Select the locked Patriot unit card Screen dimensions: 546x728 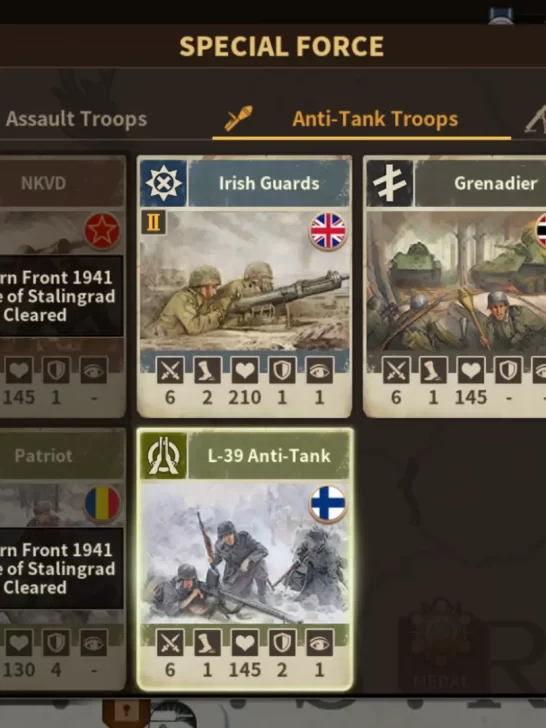pyautogui.click(x=62, y=559)
